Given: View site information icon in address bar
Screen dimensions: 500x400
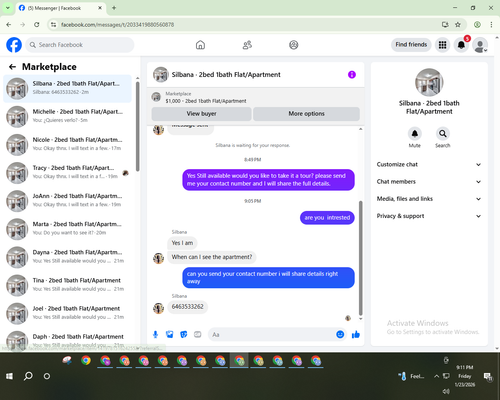Looking at the screenshot, I should click(x=53, y=25).
